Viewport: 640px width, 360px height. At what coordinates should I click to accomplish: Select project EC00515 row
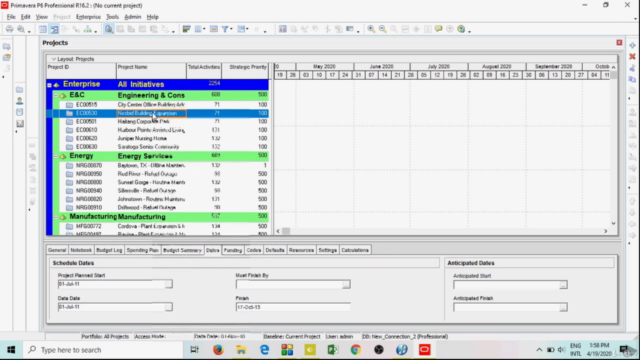(x=158, y=105)
